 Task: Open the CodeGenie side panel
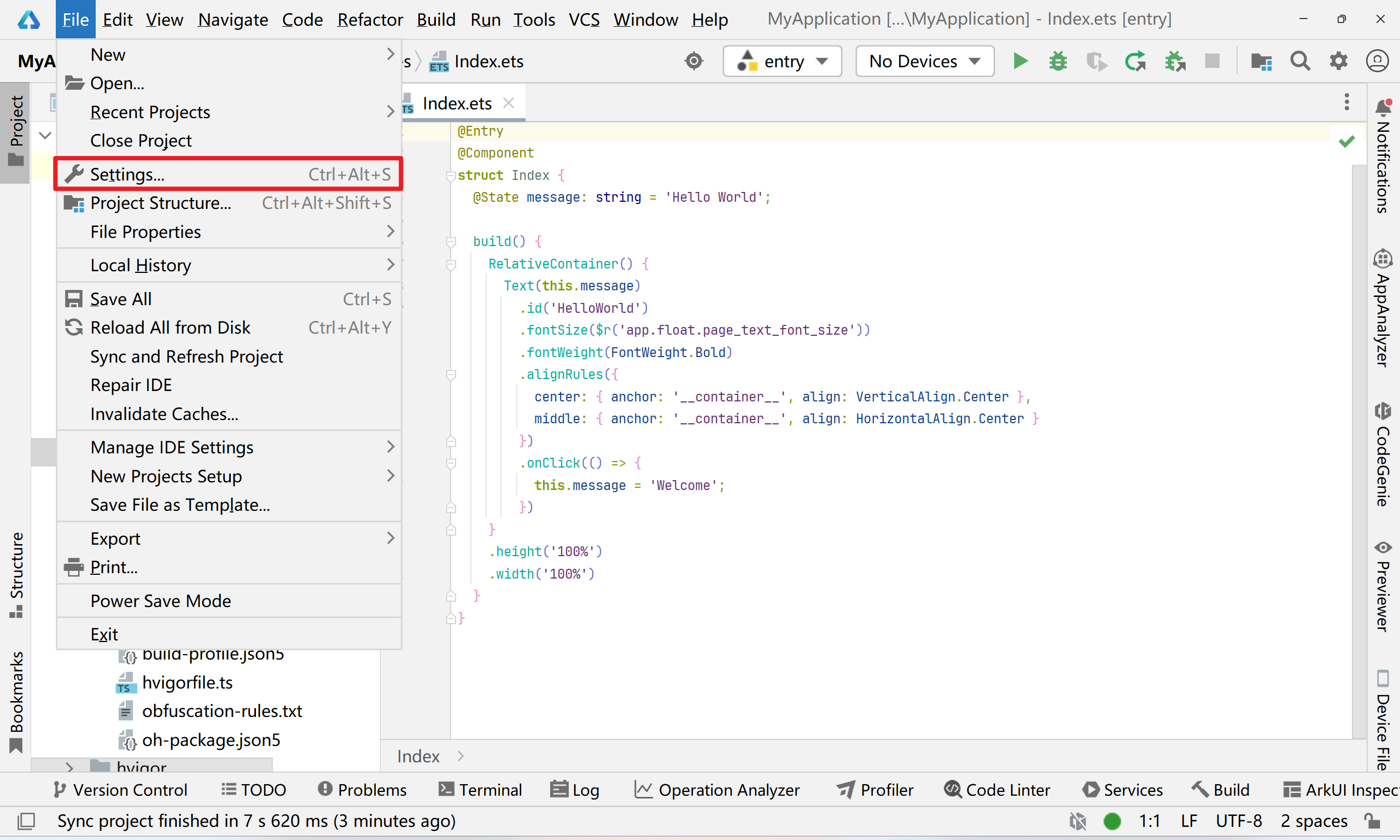(1382, 454)
